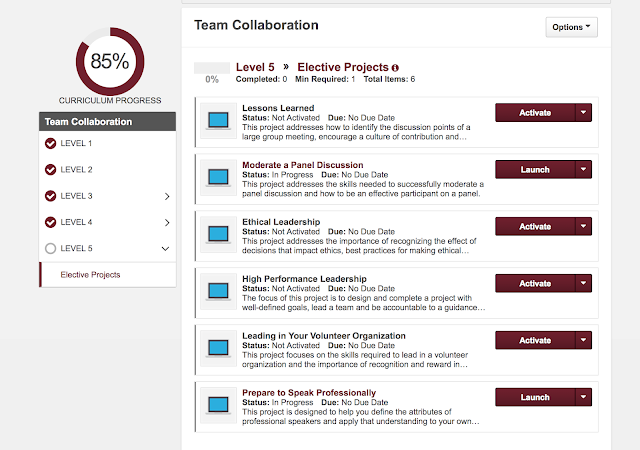Click the High Performance Leadership laptop icon
This screenshot has height=450, width=640.
pos(219,292)
